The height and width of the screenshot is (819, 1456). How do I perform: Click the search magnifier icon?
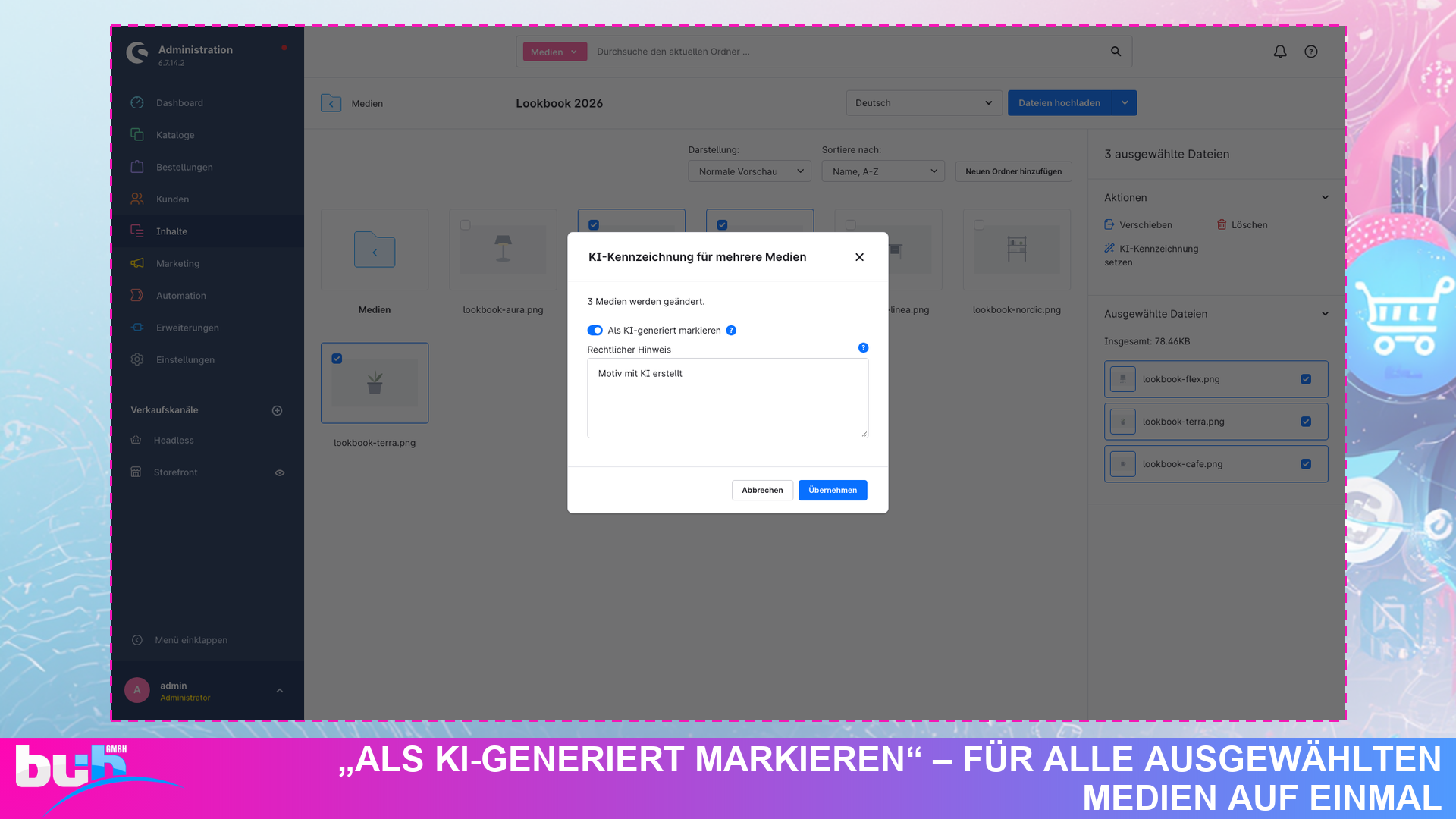[x=1116, y=52]
